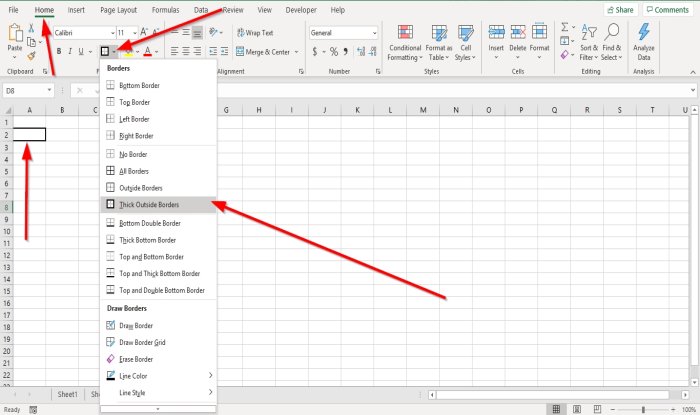Switch to the Page Layout tab
The image size is (700, 415).
(118, 10)
